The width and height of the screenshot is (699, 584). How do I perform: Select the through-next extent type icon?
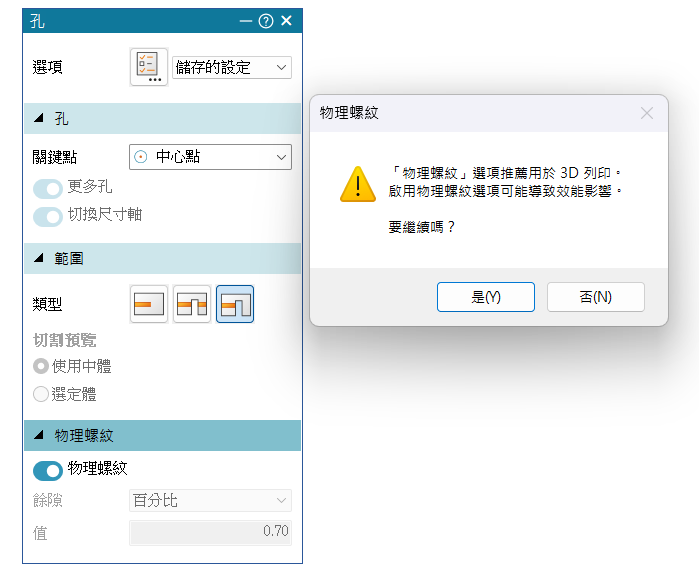192,304
